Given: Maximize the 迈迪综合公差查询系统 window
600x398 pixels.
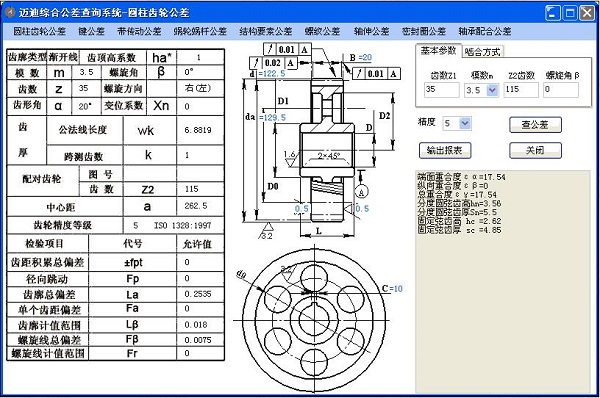Looking at the screenshot, I should pyautogui.click(x=570, y=13).
